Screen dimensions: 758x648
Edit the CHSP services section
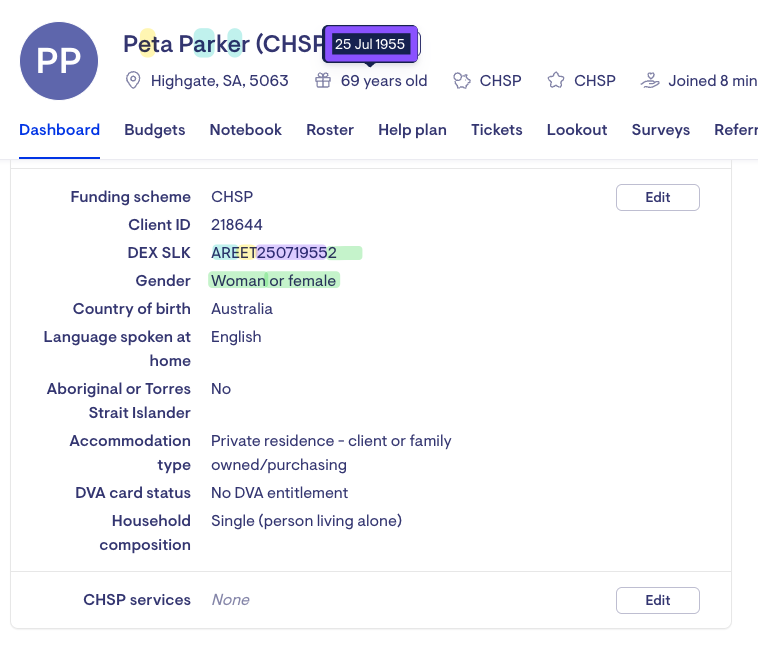click(x=658, y=601)
